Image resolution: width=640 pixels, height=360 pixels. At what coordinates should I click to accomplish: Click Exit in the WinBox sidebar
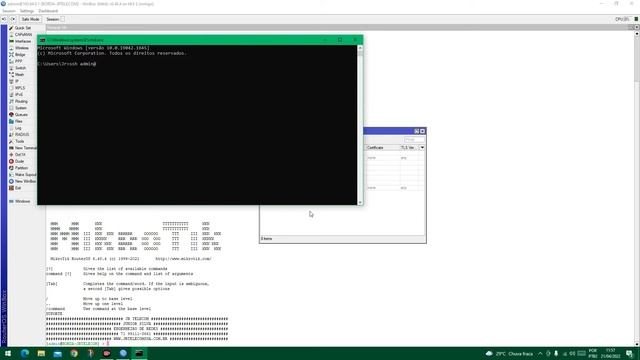click(16, 188)
